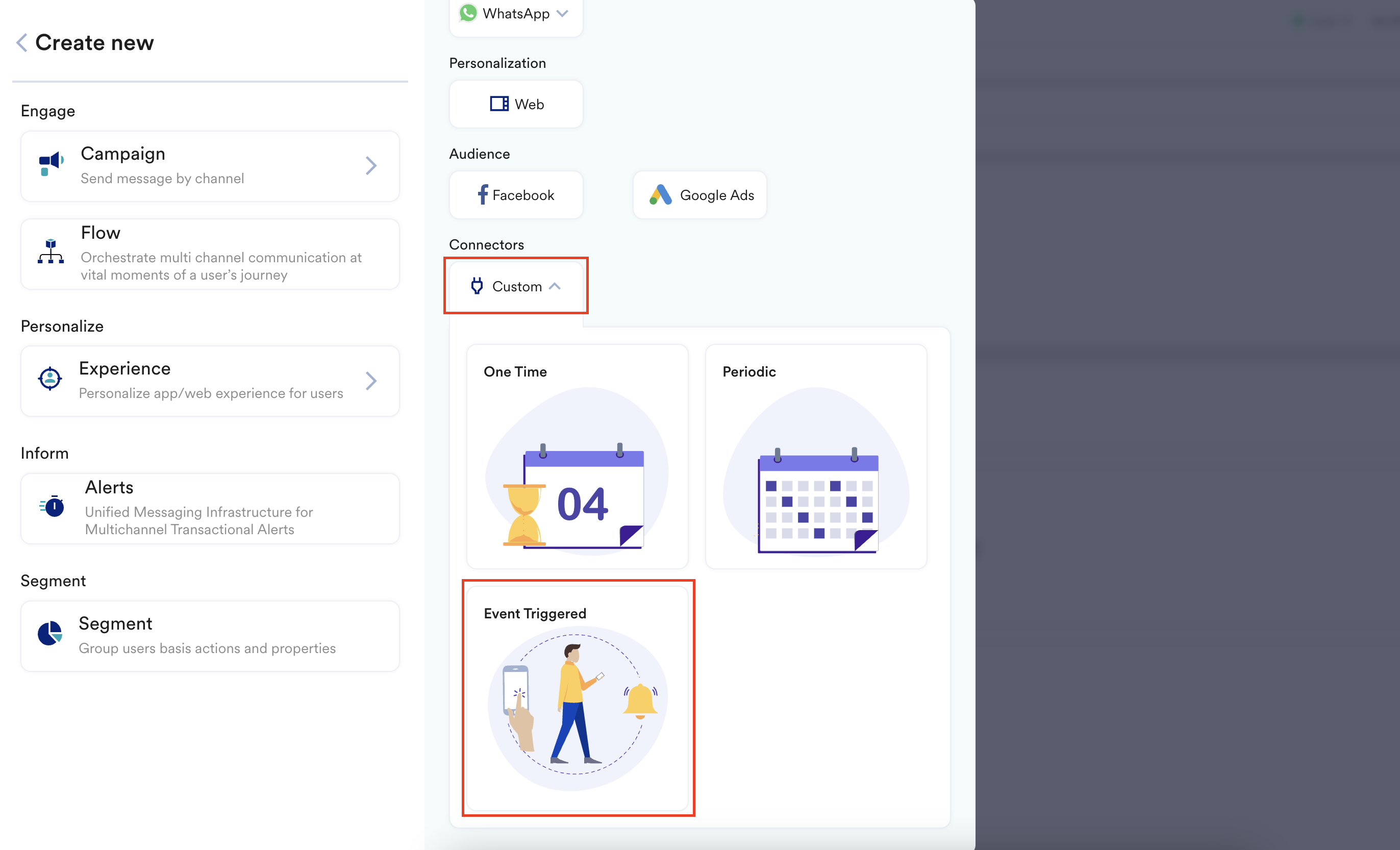This screenshot has height=850, width=1400.
Task: Select the Web personalization option
Action: (x=516, y=104)
